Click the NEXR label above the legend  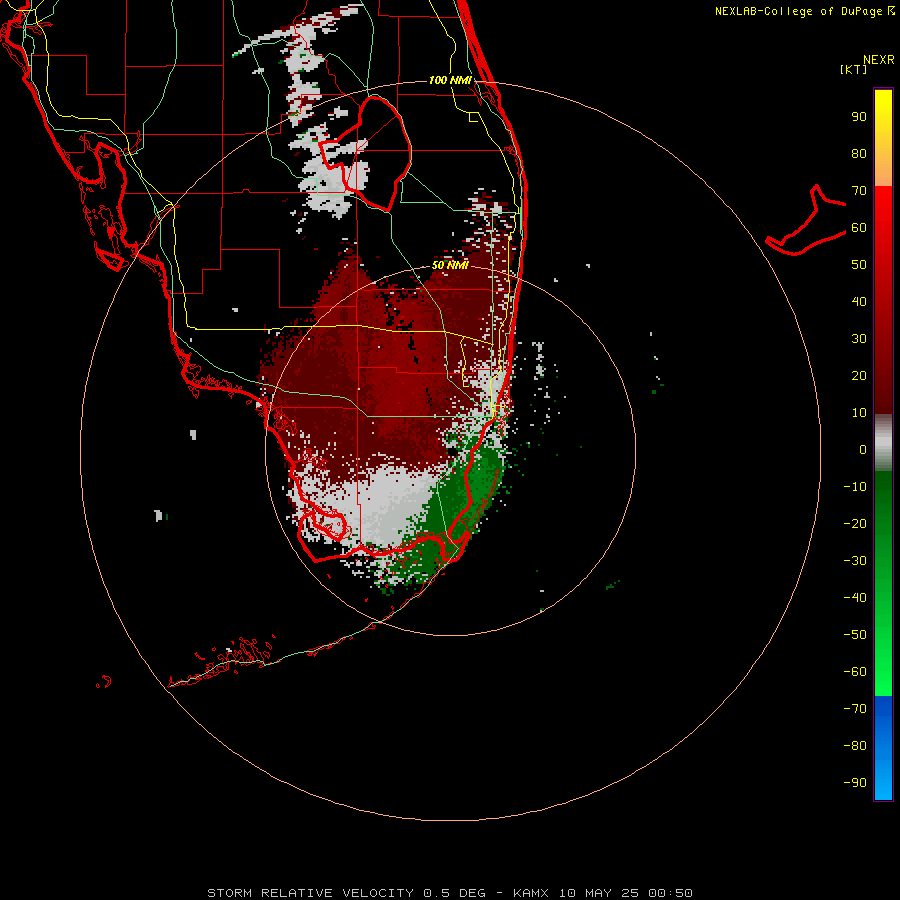click(878, 60)
